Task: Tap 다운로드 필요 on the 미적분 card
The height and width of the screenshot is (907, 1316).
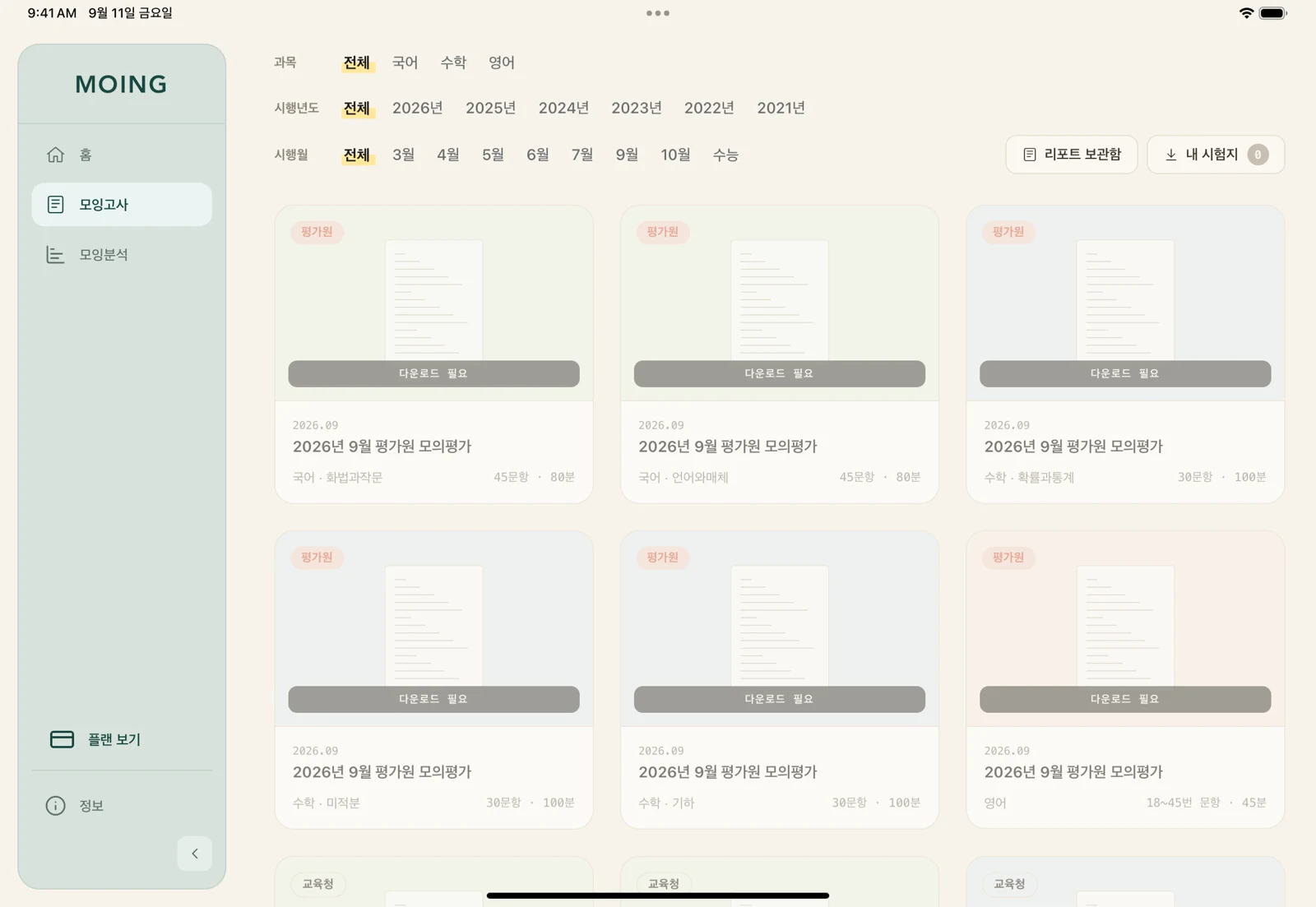Action: [x=434, y=699]
